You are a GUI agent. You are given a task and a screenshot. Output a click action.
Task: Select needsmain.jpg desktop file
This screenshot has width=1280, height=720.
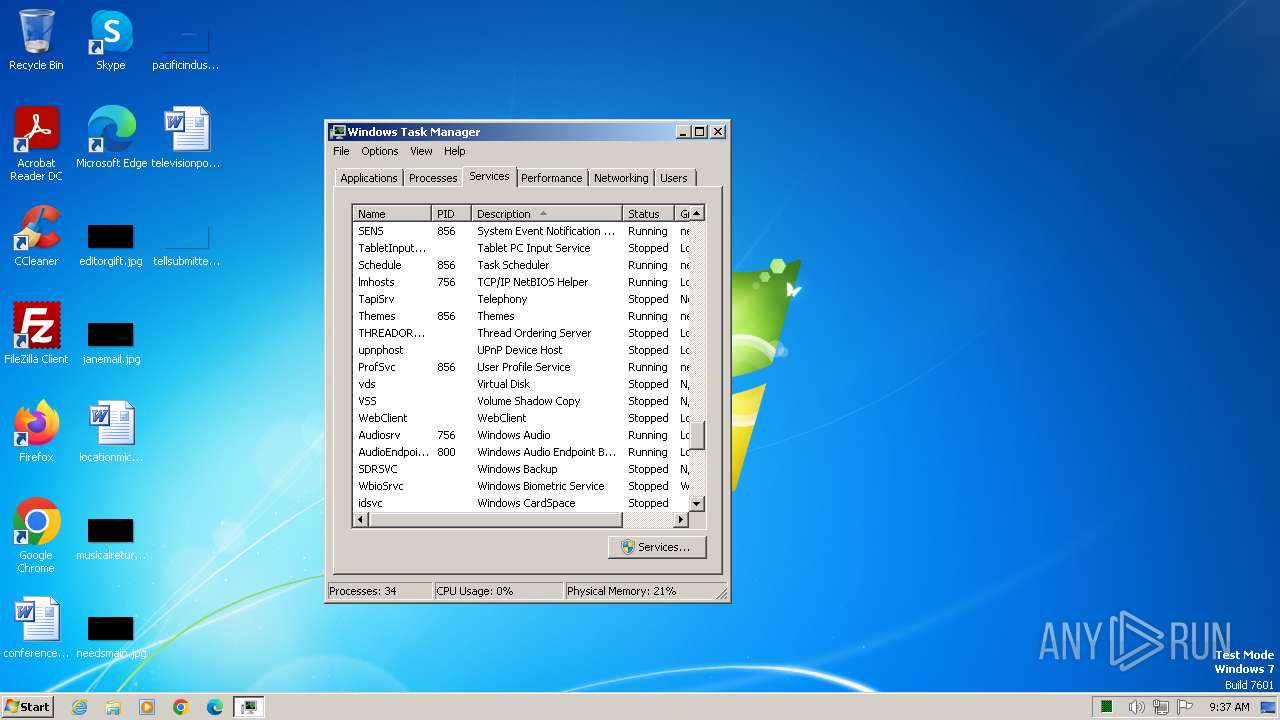111,637
